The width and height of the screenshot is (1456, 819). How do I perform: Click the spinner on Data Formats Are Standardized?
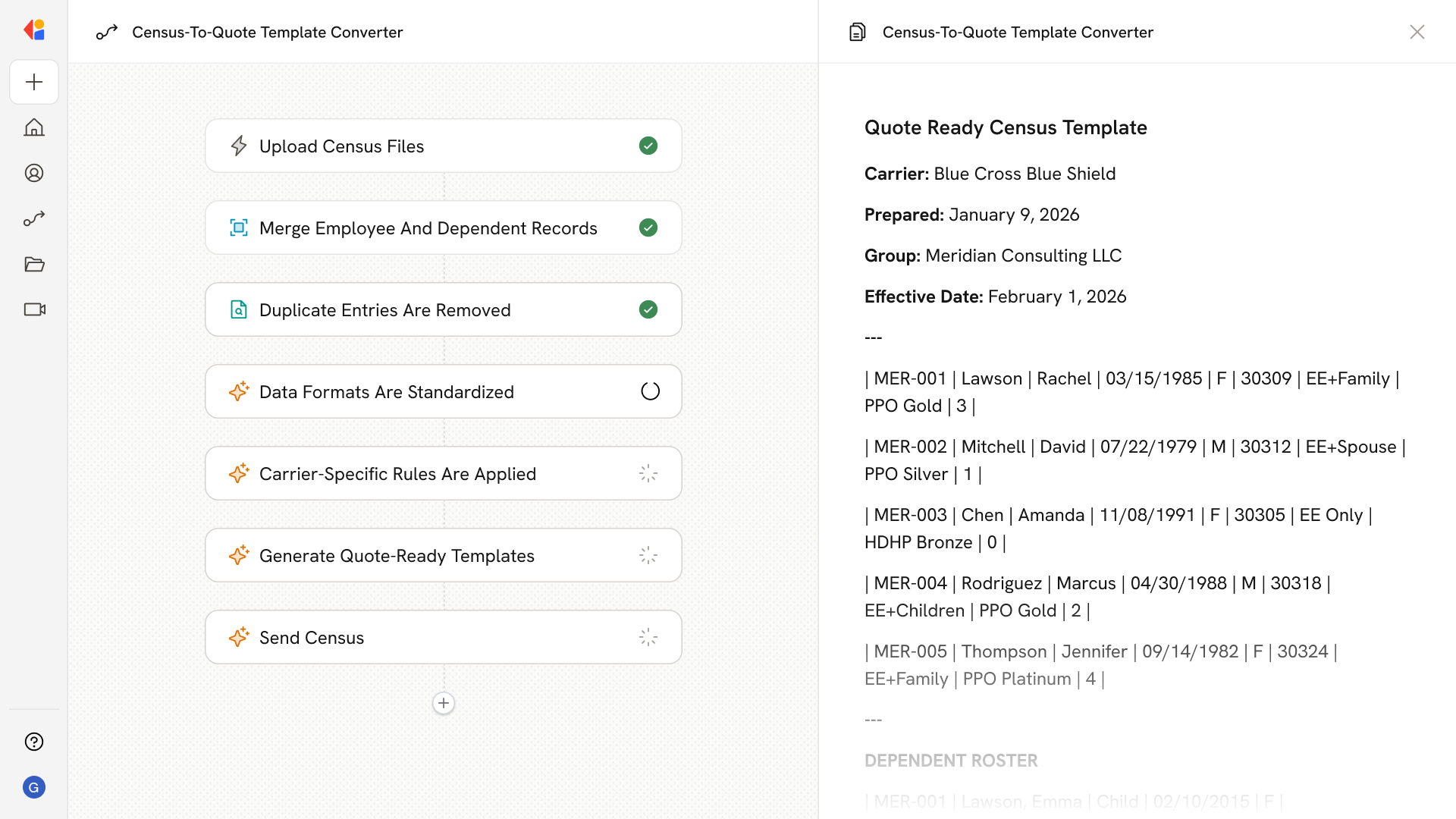(650, 391)
